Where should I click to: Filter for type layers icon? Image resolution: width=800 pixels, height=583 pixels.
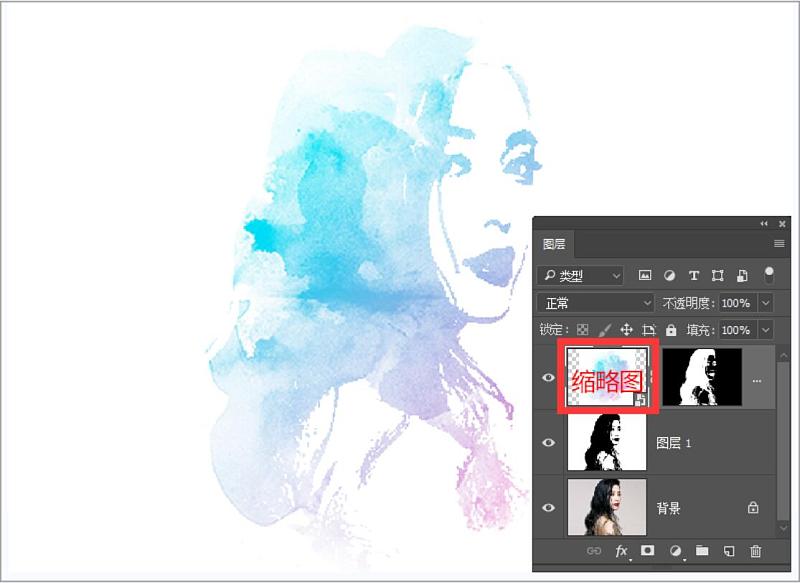coord(693,275)
